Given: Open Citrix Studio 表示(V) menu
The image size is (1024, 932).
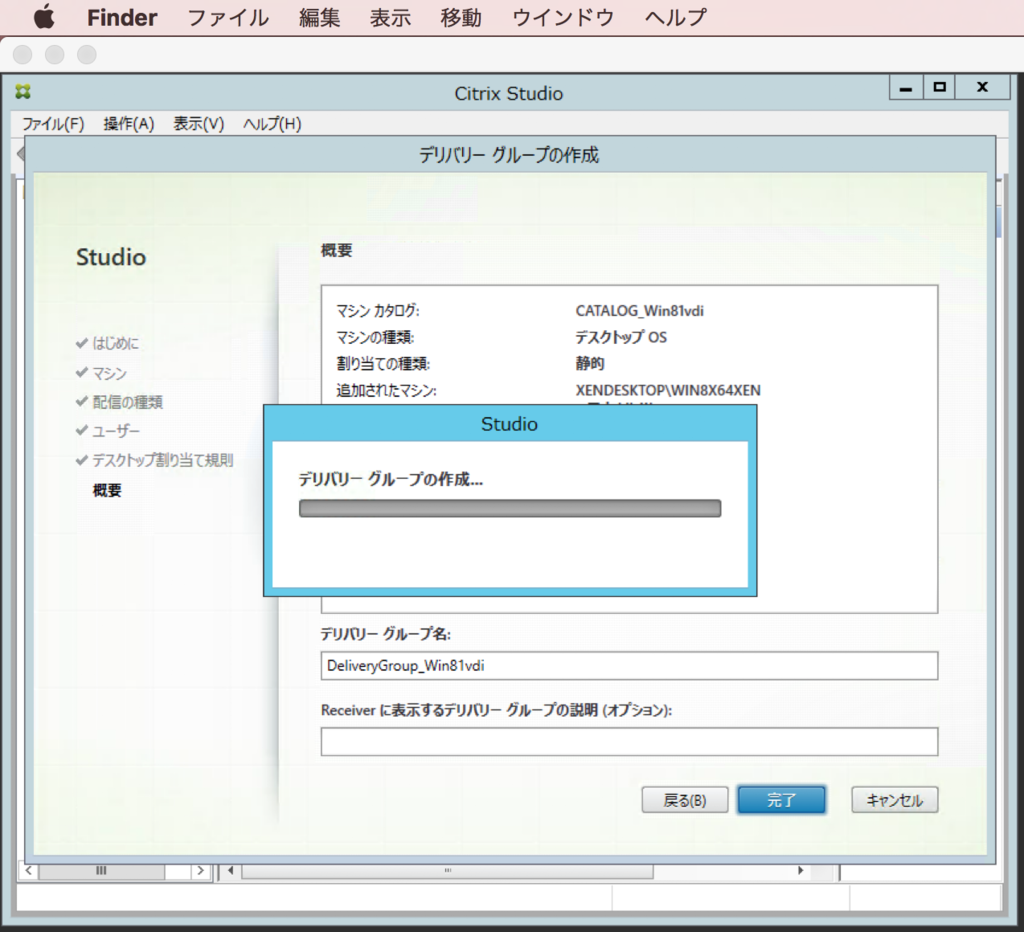Looking at the screenshot, I should coord(199,123).
